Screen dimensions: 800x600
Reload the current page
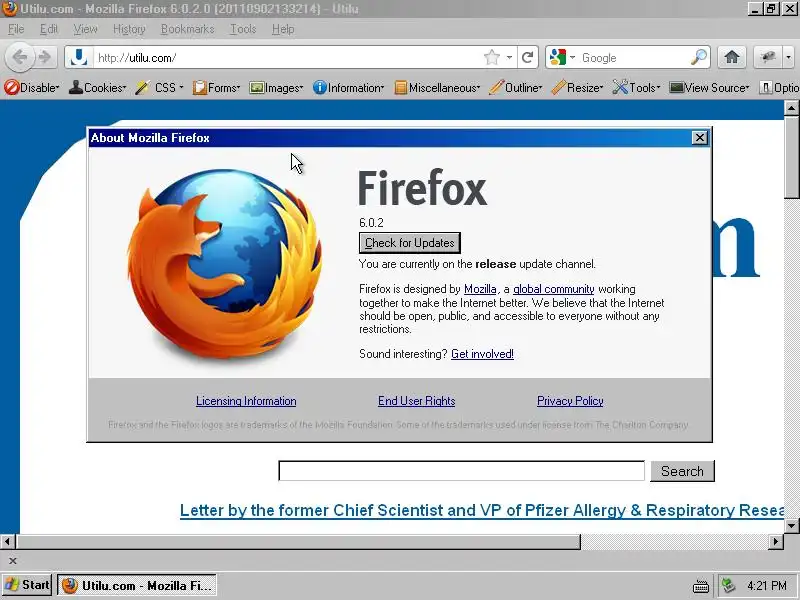[x=528, y=57]
